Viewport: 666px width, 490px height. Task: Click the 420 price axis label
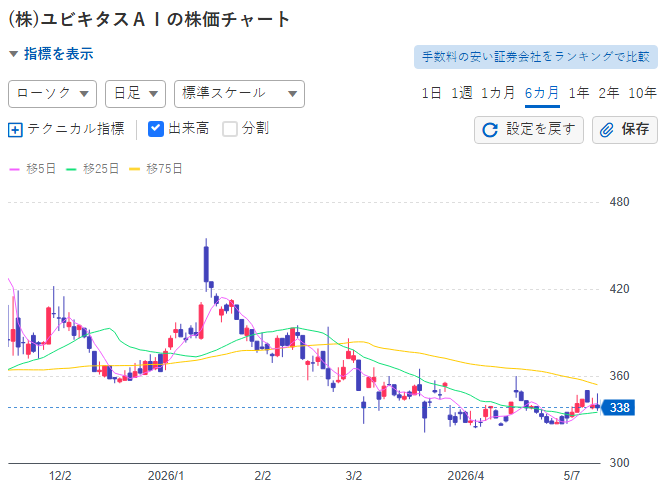[619, 289]
